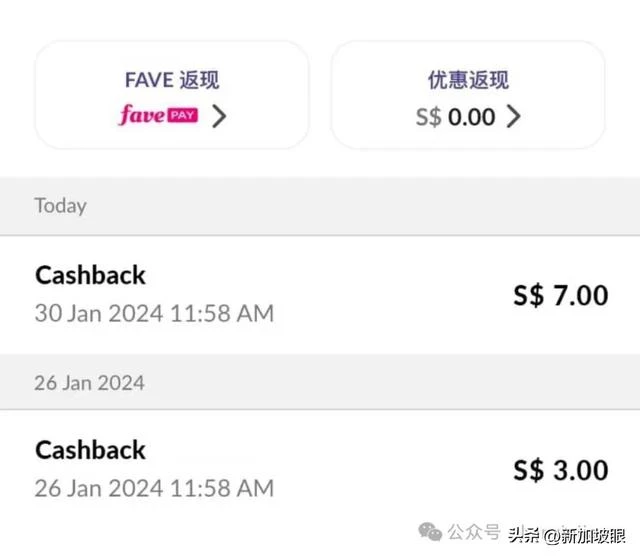640x558 pixels.
Task: Open the chevron next to S$ 0.00
Action: (513, 116)
